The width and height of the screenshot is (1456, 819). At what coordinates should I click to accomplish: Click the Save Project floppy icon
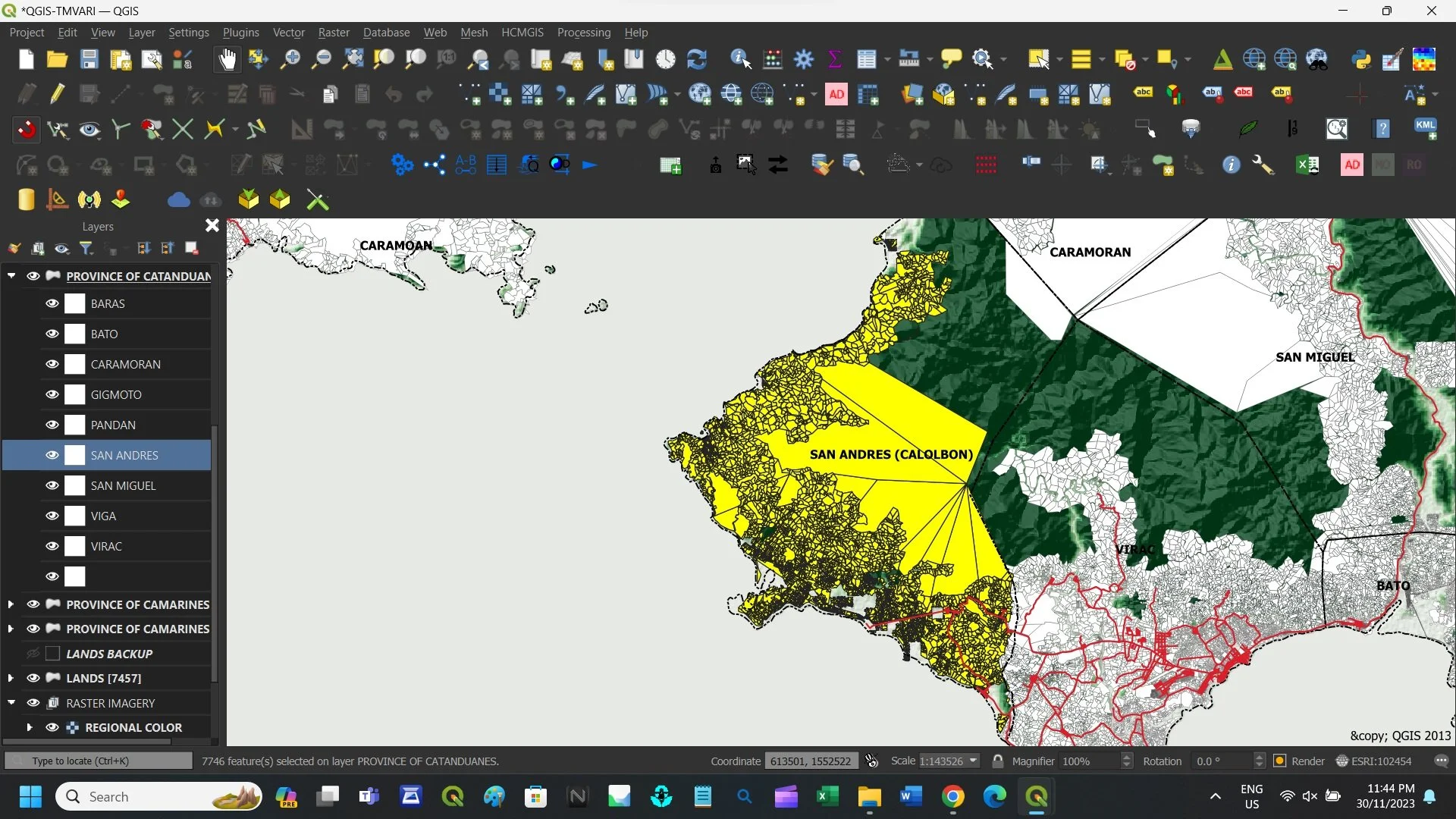click(89, 59)
